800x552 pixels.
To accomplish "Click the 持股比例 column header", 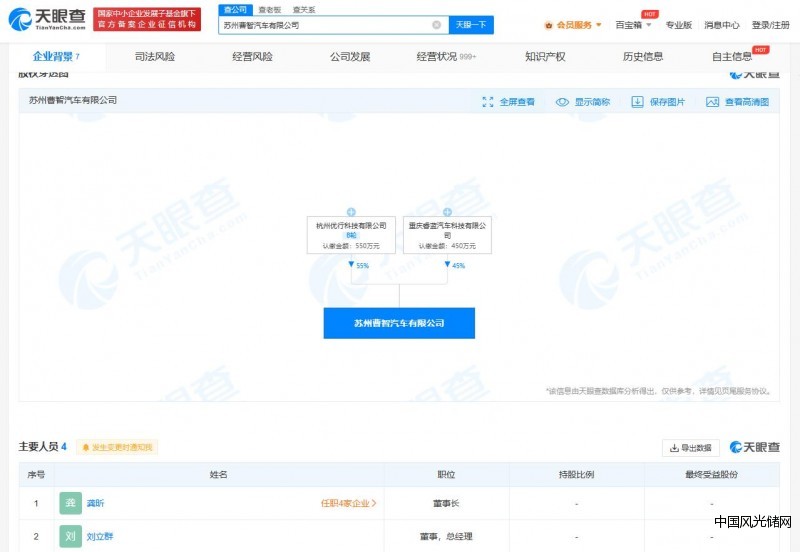I will coord(576,474).
